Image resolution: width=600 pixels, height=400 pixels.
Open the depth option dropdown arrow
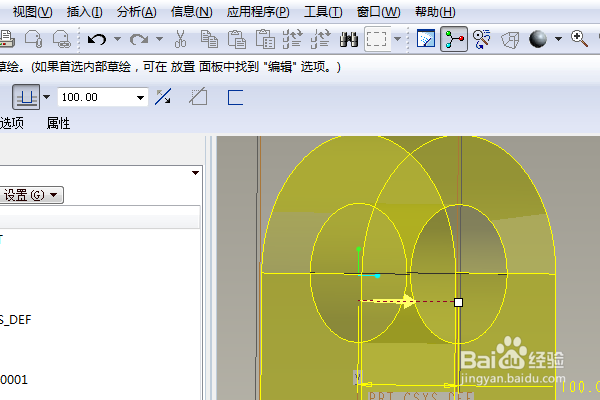(x=47, y=97)
